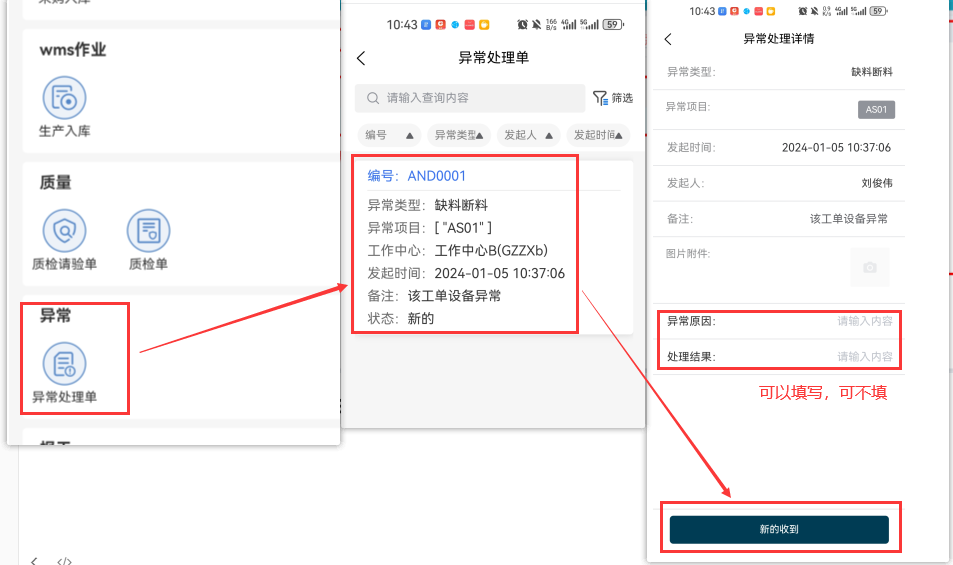The width and height of the screenshot is (953, 565).
Task: Open the 生产入库 icon
Action: [x=64, y=99]
